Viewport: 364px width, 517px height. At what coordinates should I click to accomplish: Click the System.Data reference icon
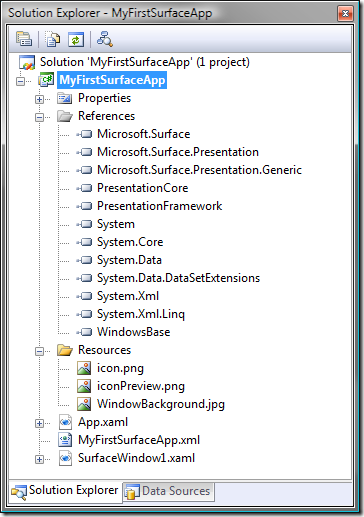coord(84,260)
